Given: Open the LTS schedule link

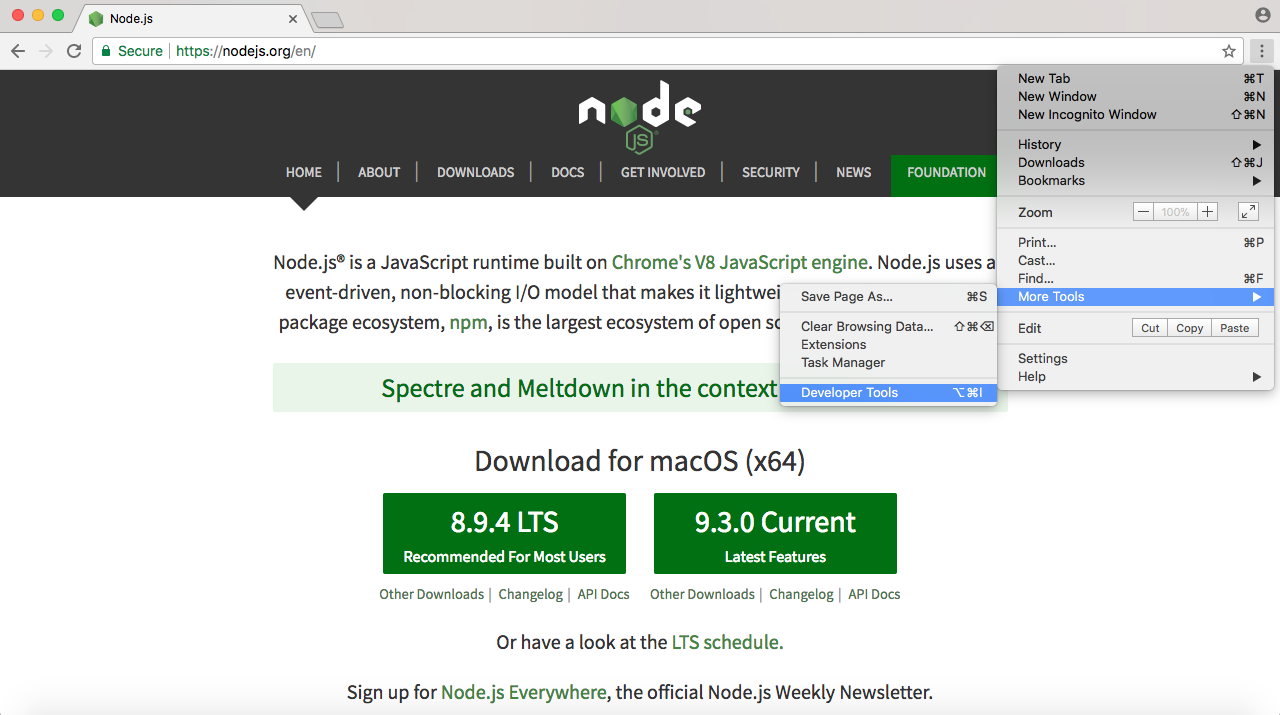Looking at the screenshot, I should click(727, 642).
